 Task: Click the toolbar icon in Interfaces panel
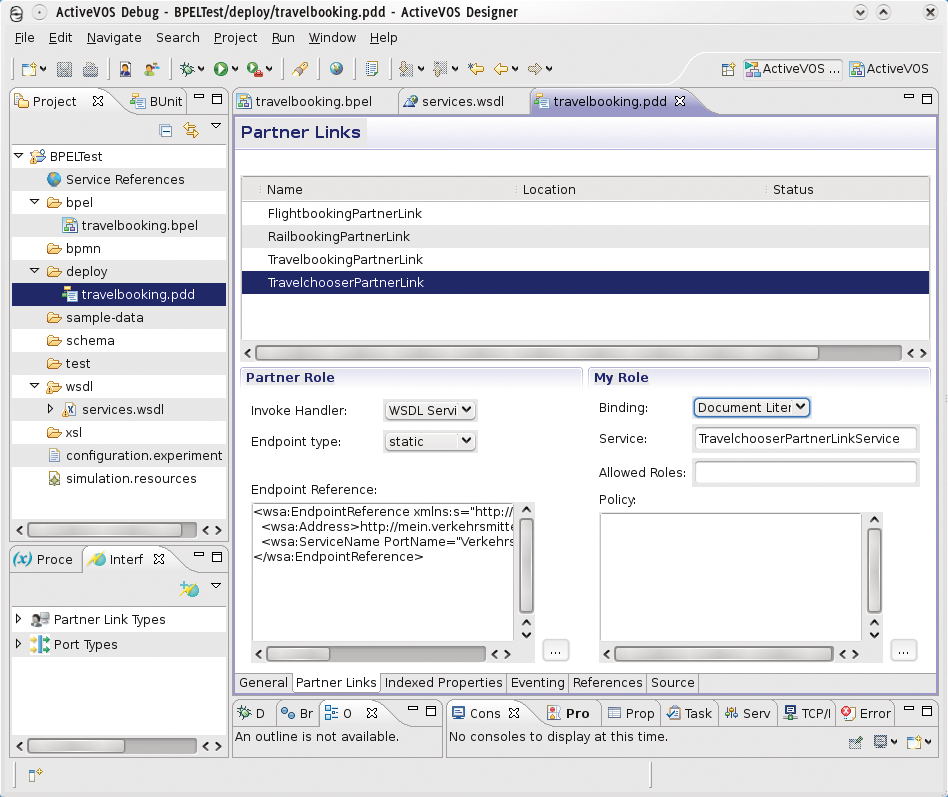coord(189,588)
